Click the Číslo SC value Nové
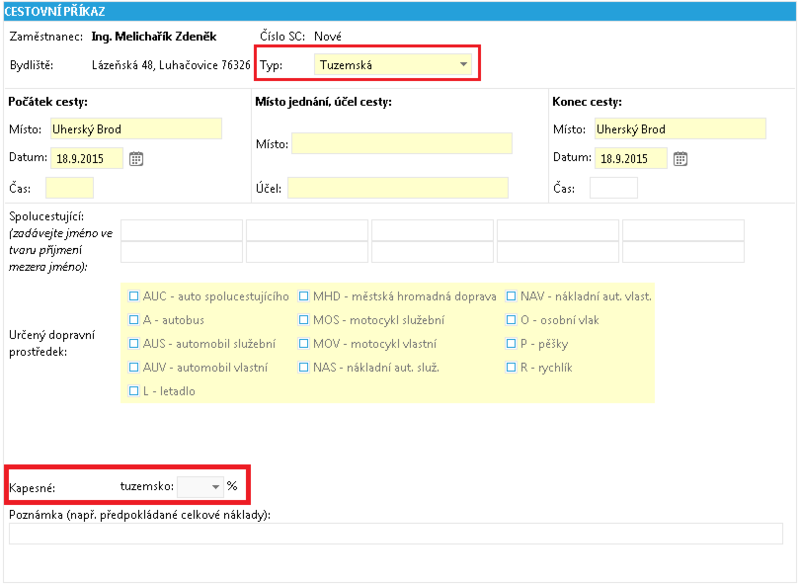The height and width of the screenshot is (585, 800). 328,37
